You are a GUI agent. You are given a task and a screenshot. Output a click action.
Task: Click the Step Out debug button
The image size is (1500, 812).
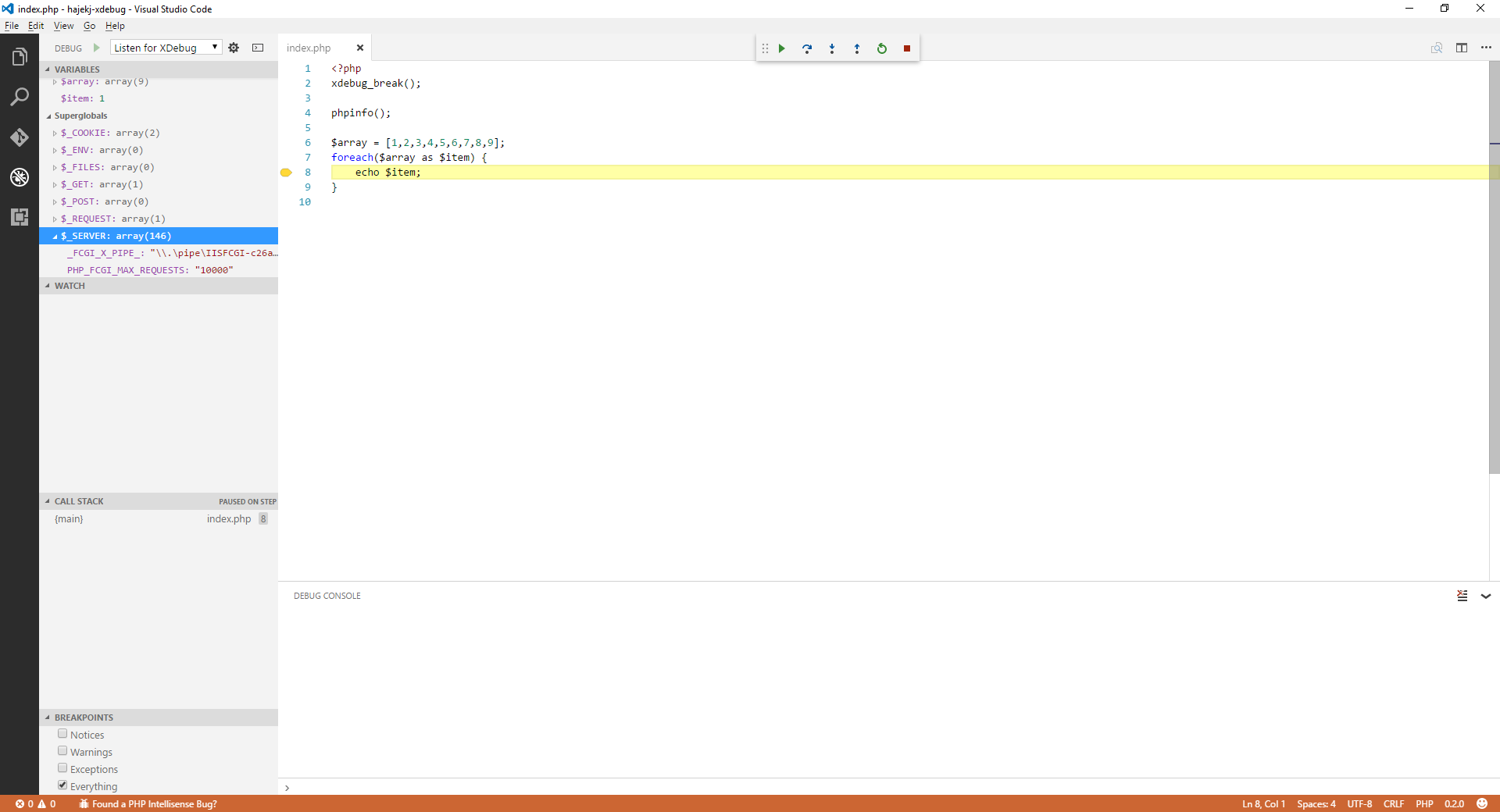pyautogui.click(x=857, y=48)
